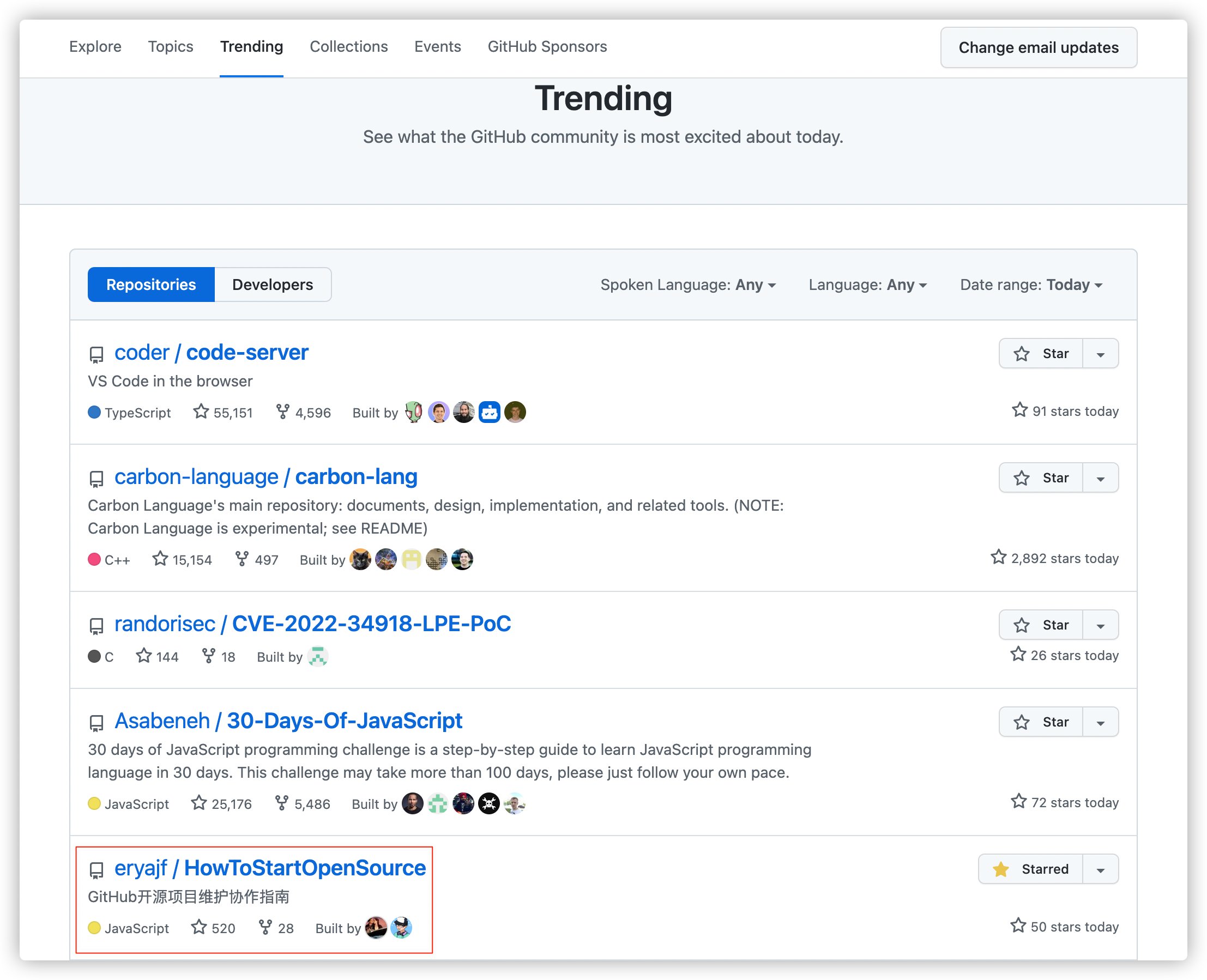This screenshot has height=980, width=1207.
Task: Click the yellow JavaScript language dot
Action: point(94,804)
